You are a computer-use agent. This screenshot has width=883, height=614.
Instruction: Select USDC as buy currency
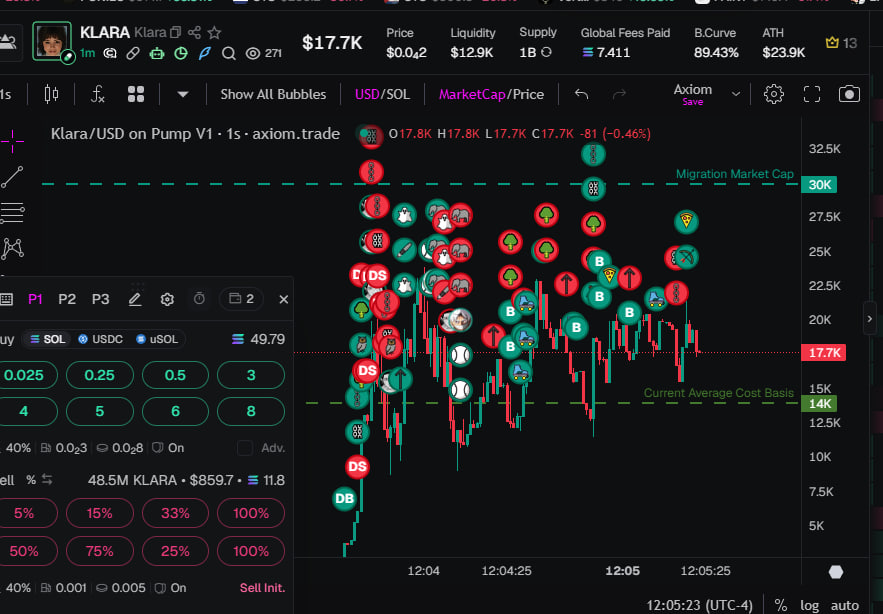101,339
